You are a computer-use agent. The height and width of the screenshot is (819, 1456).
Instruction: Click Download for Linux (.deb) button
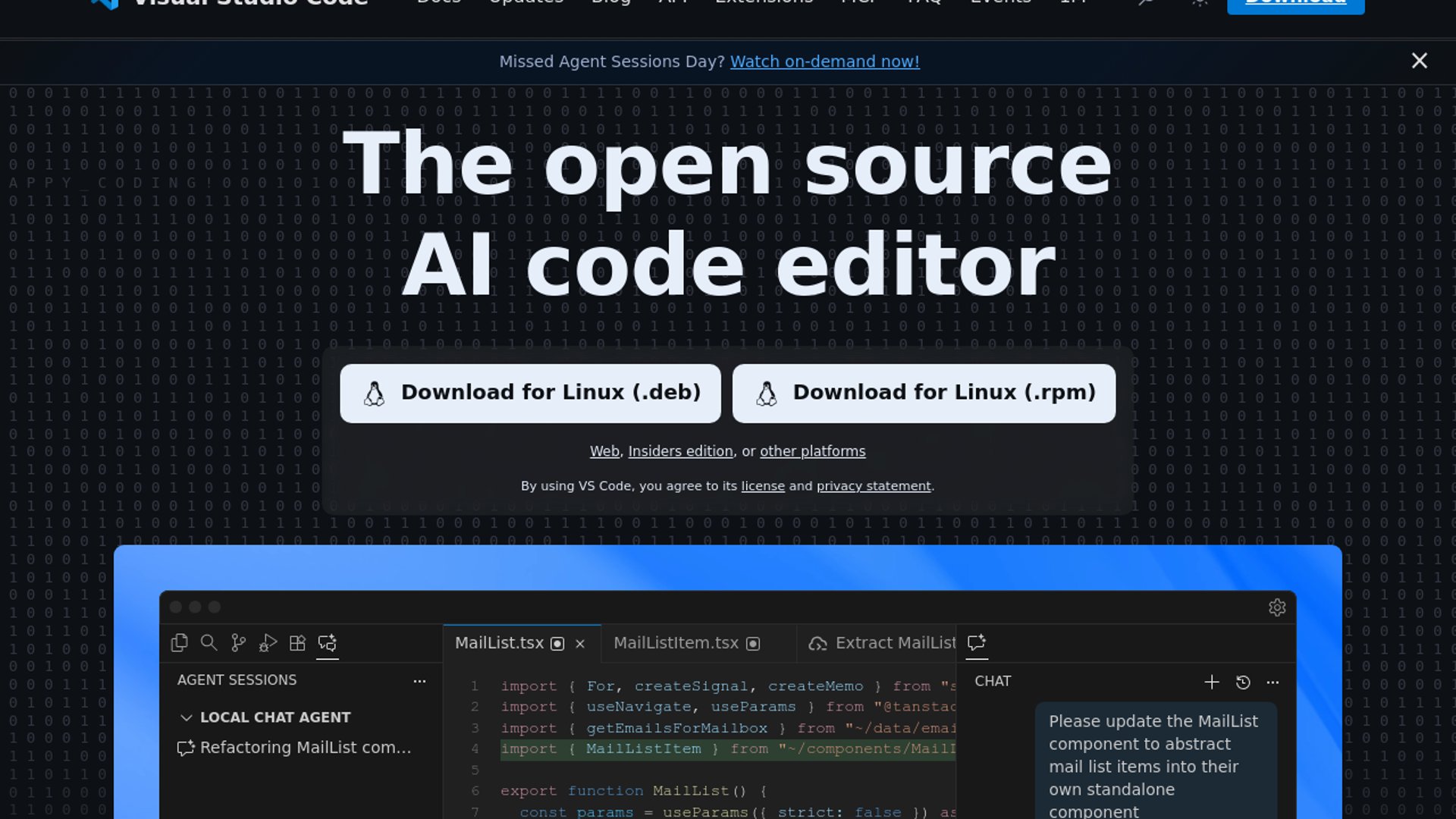(530, 393)
